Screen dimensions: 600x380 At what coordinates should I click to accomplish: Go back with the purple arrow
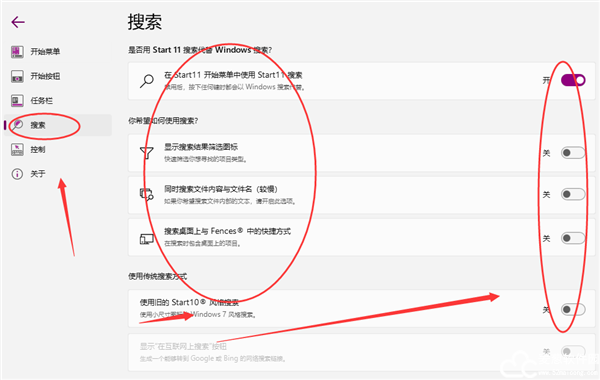(x=18, y=22)
